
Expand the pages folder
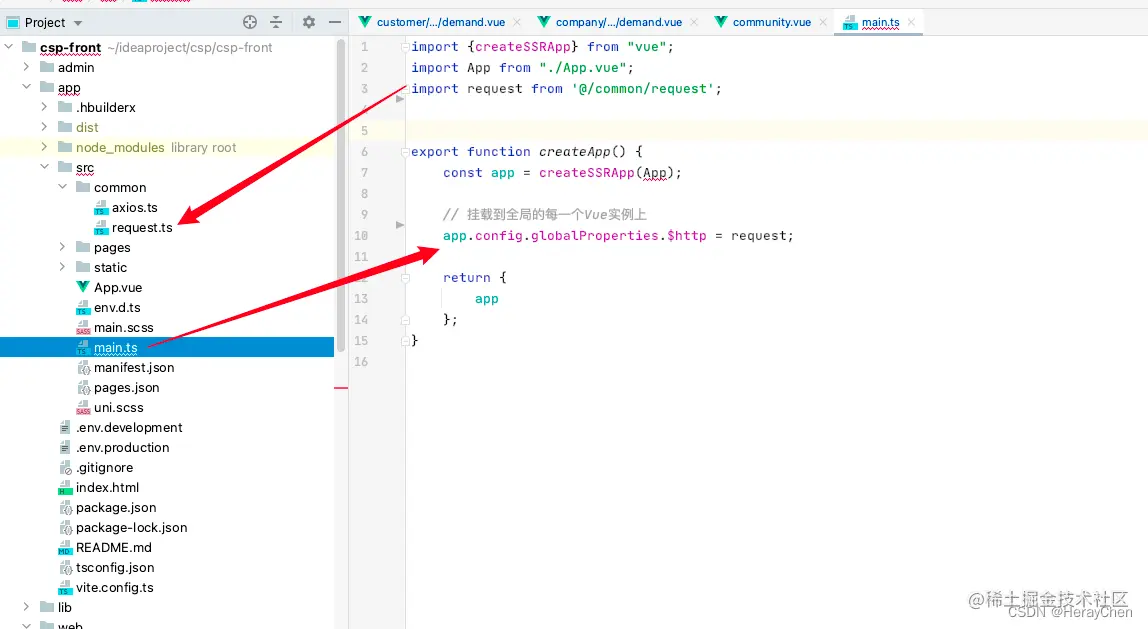62,247
